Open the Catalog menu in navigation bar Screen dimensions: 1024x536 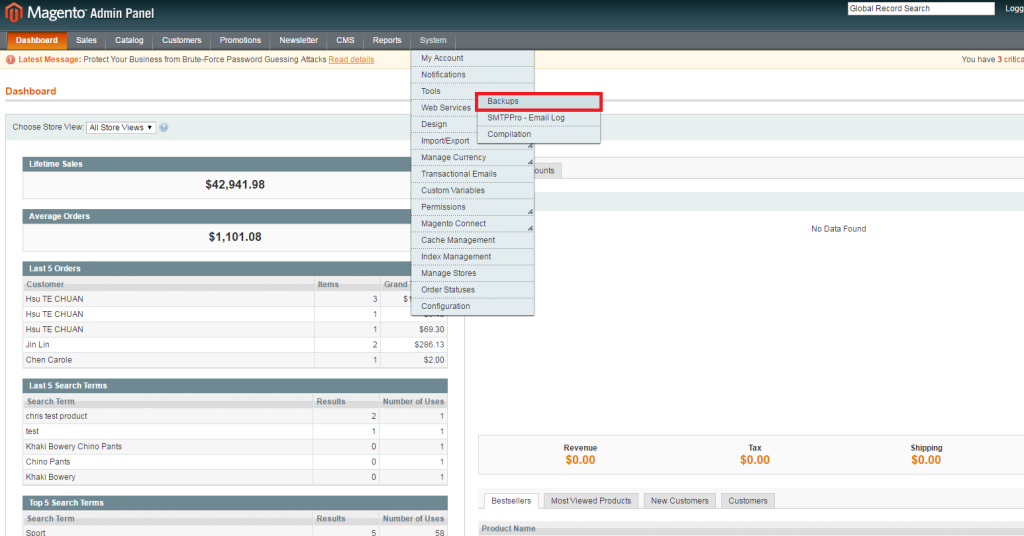[x=129, y=40]
